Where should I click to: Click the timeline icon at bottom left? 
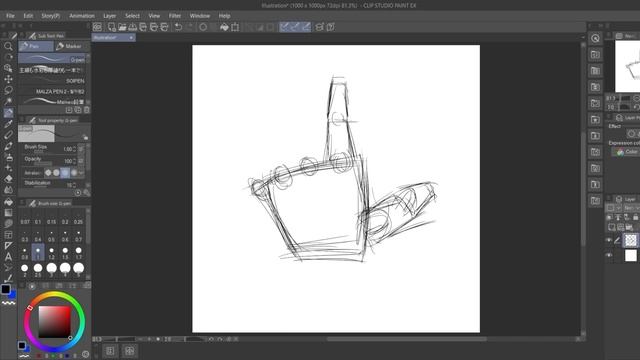click(x=110, y=351)
